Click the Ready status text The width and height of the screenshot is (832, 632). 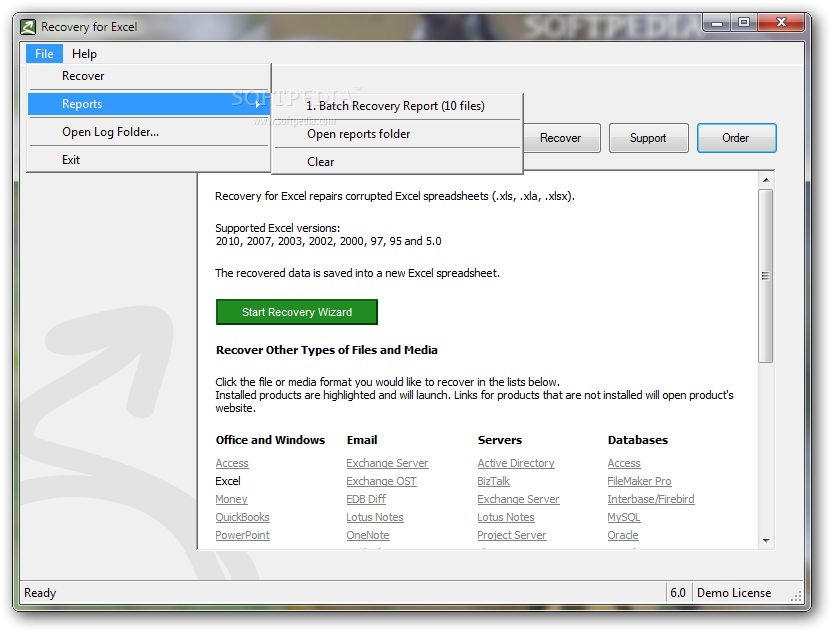click(x=40, y=593)
